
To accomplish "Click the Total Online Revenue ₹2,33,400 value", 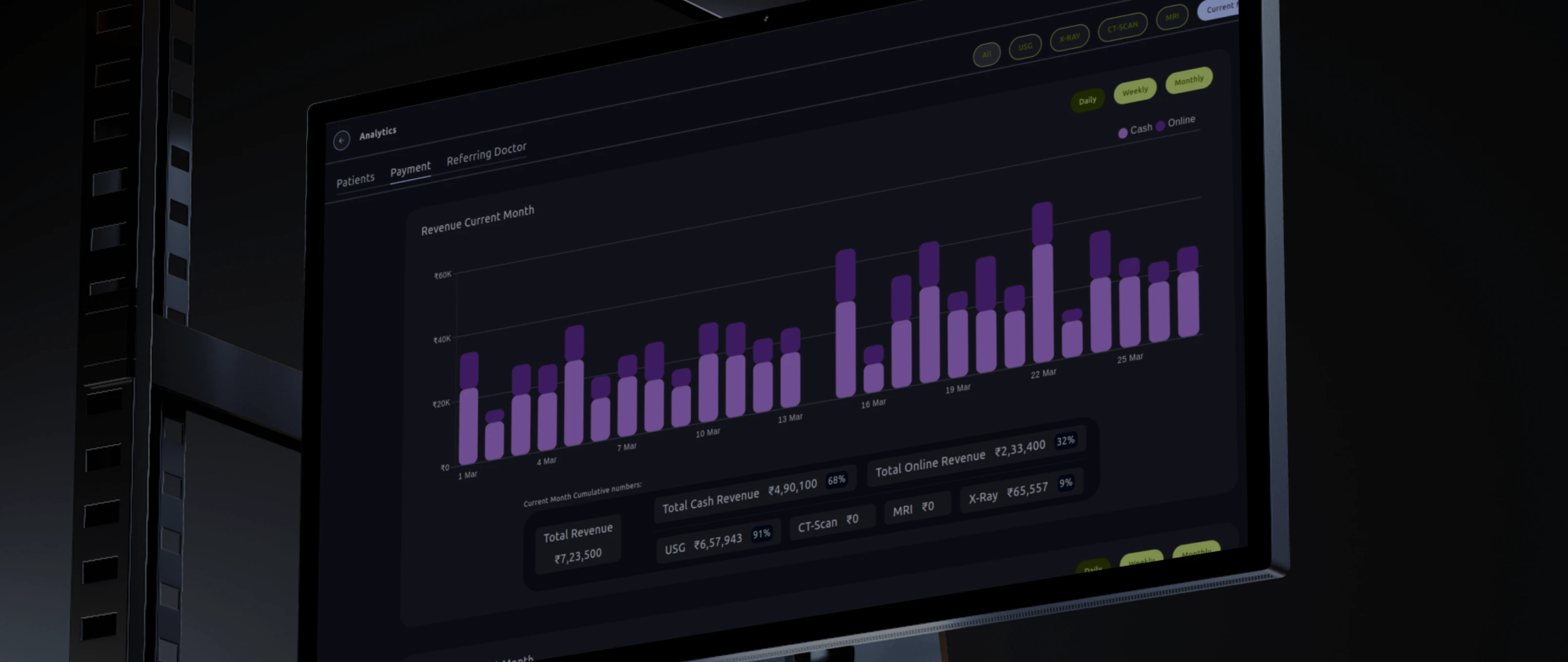I will click(x=1019, y=448).
